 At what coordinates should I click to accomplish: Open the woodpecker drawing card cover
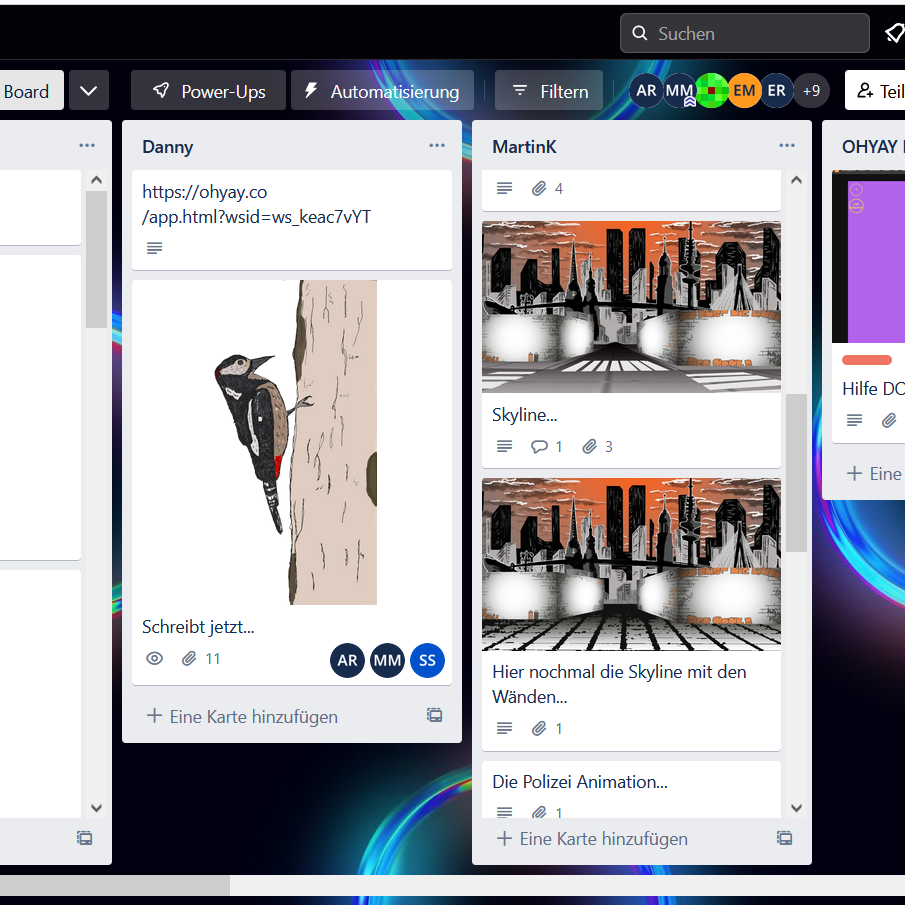[291, 443]
